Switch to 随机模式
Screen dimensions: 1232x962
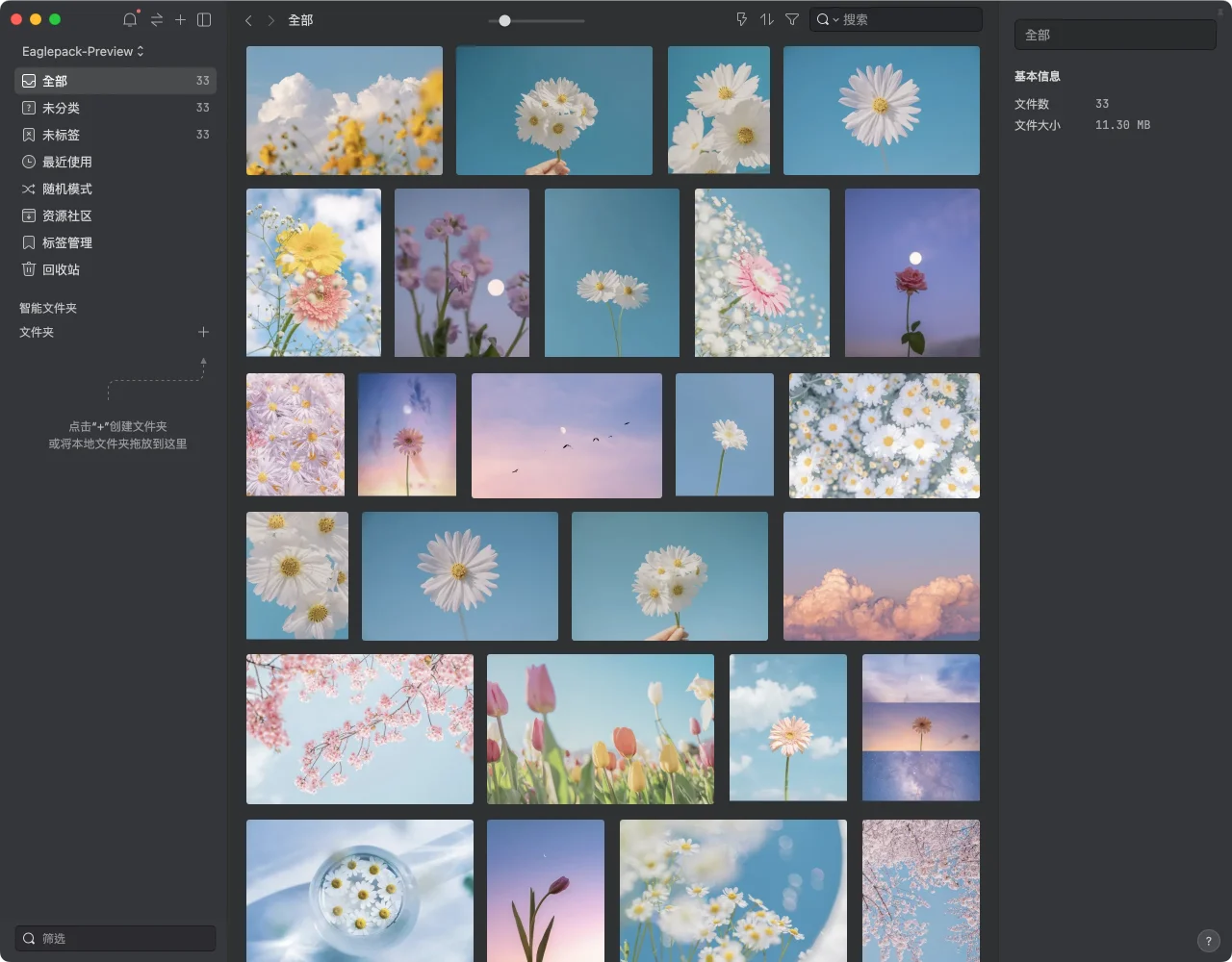click(115, 189)
